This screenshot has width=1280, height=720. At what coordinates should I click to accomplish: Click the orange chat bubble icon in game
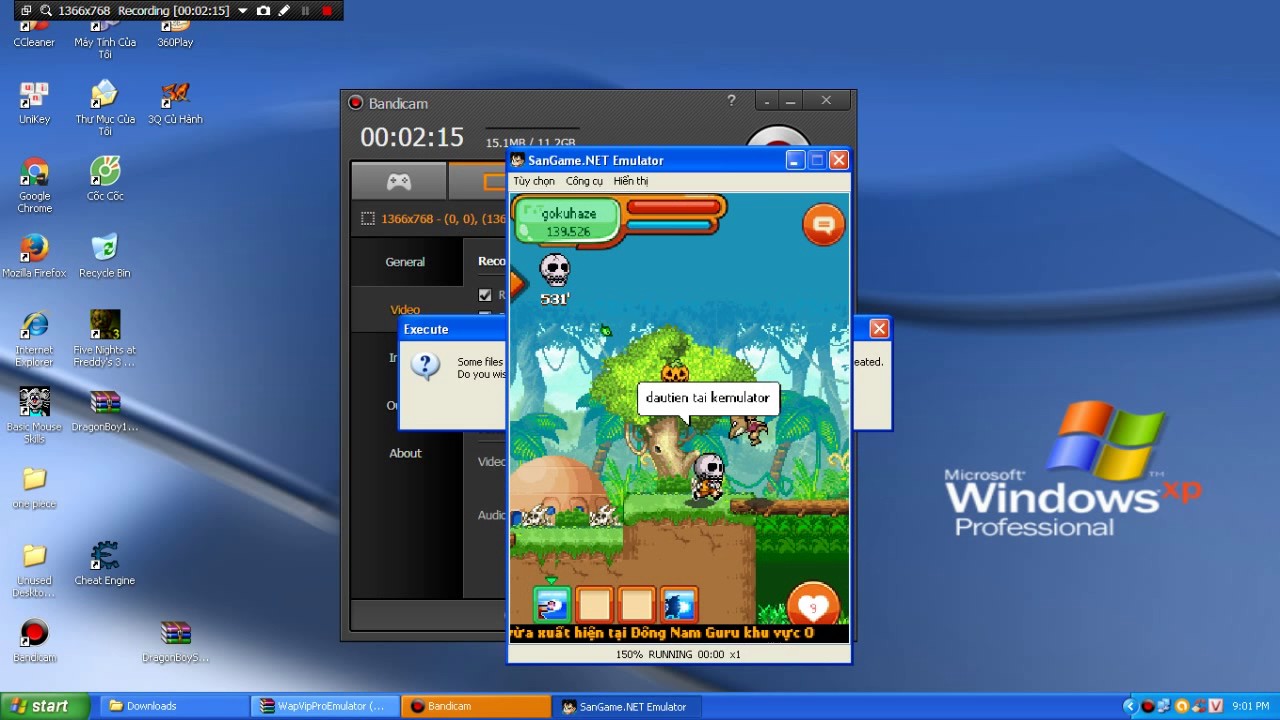click(824, 225)
